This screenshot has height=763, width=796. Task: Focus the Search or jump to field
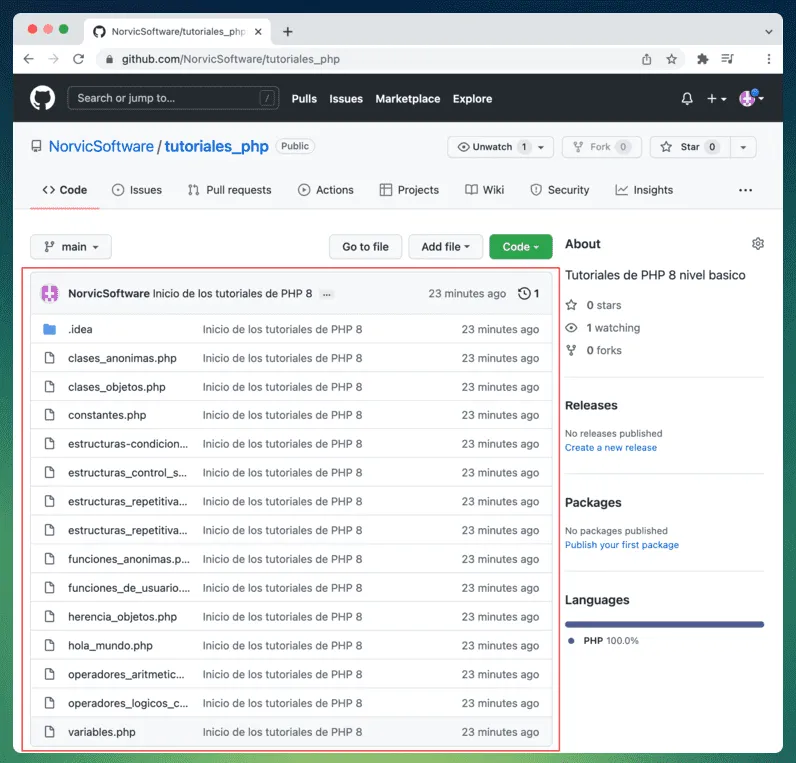[173, 98]
